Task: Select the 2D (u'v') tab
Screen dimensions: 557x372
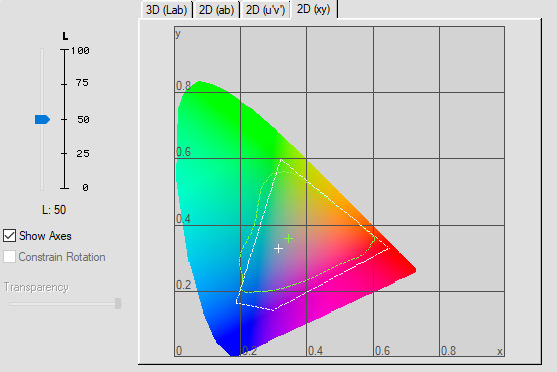Action: point(265,10)
